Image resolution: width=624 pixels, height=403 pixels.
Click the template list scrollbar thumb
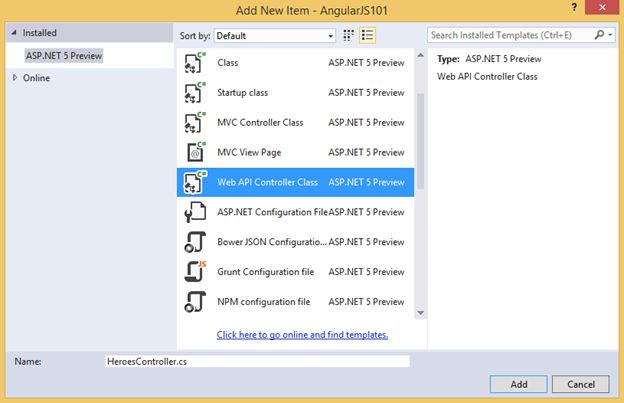click(421, 141)
